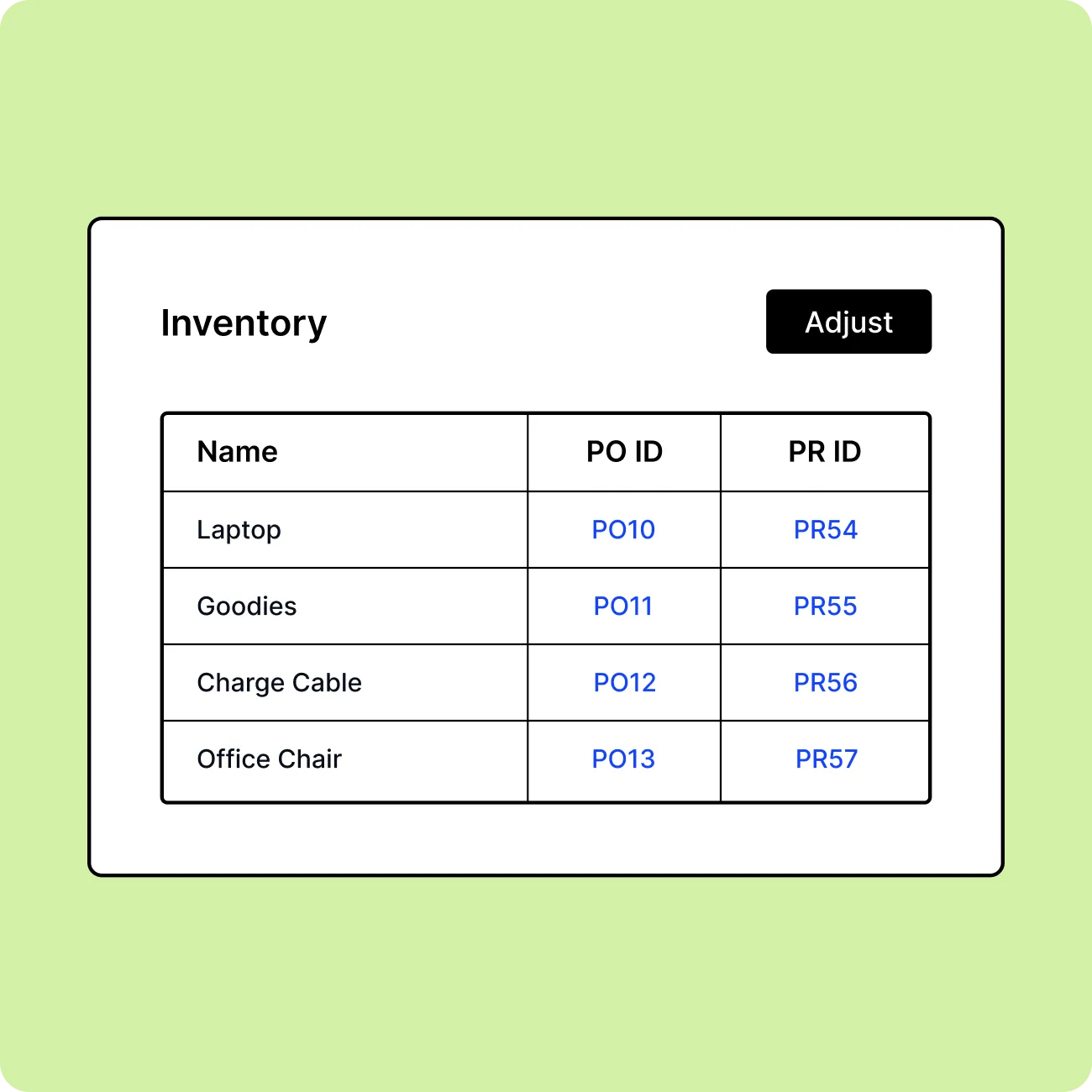Image resolution: width=1092 pixels, height=1092 pixels.
Task: Open purchase request PR56 link
Action: pos(826,683)
